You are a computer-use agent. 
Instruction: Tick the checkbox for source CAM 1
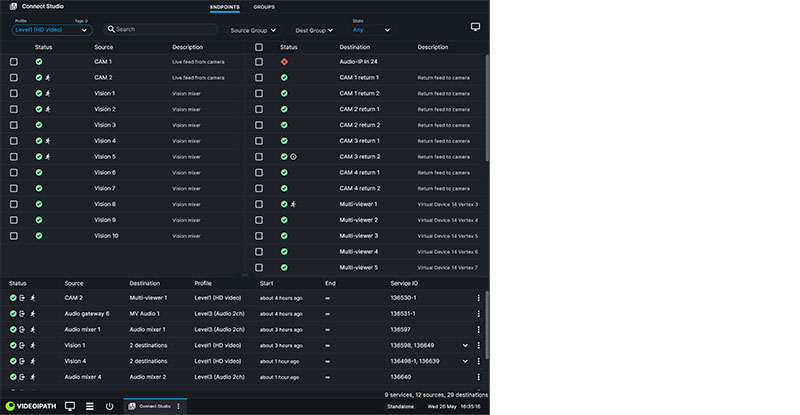(x=14, y=62)
